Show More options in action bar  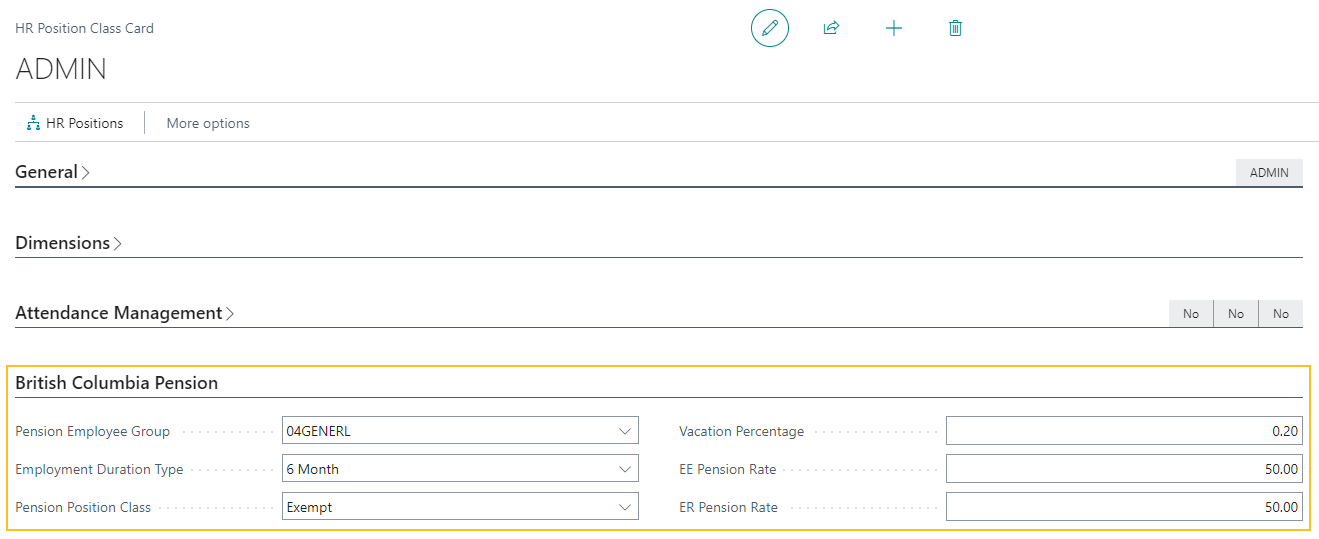pos(208,123)
